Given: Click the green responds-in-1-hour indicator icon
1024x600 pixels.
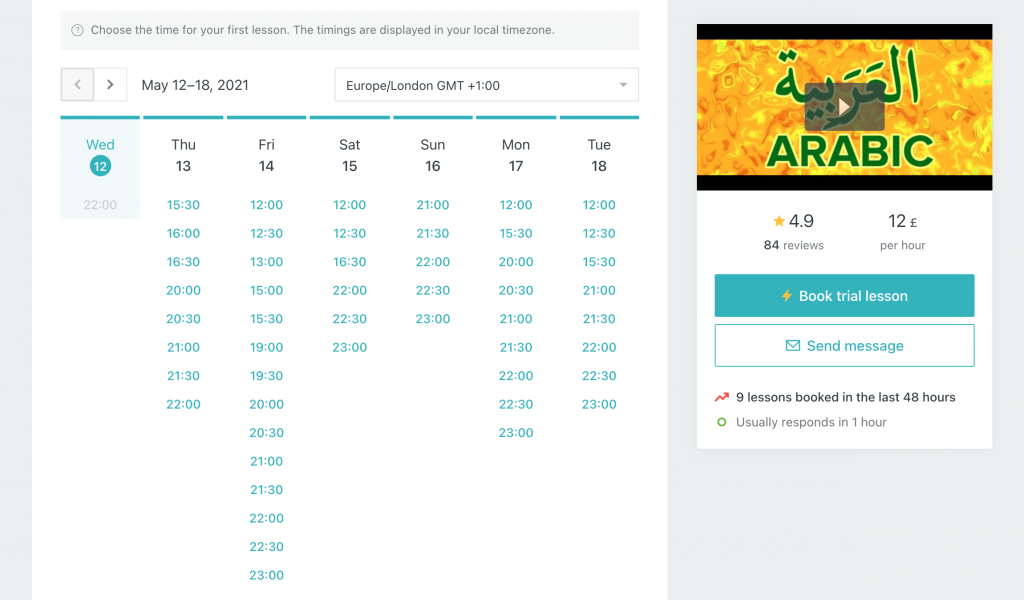Looking at the screenshot, I should coord(724,421).
